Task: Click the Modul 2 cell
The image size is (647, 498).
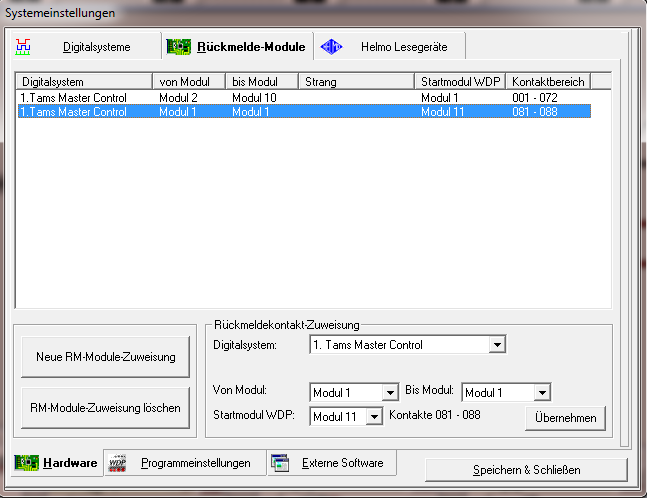Action: (178, 98)
